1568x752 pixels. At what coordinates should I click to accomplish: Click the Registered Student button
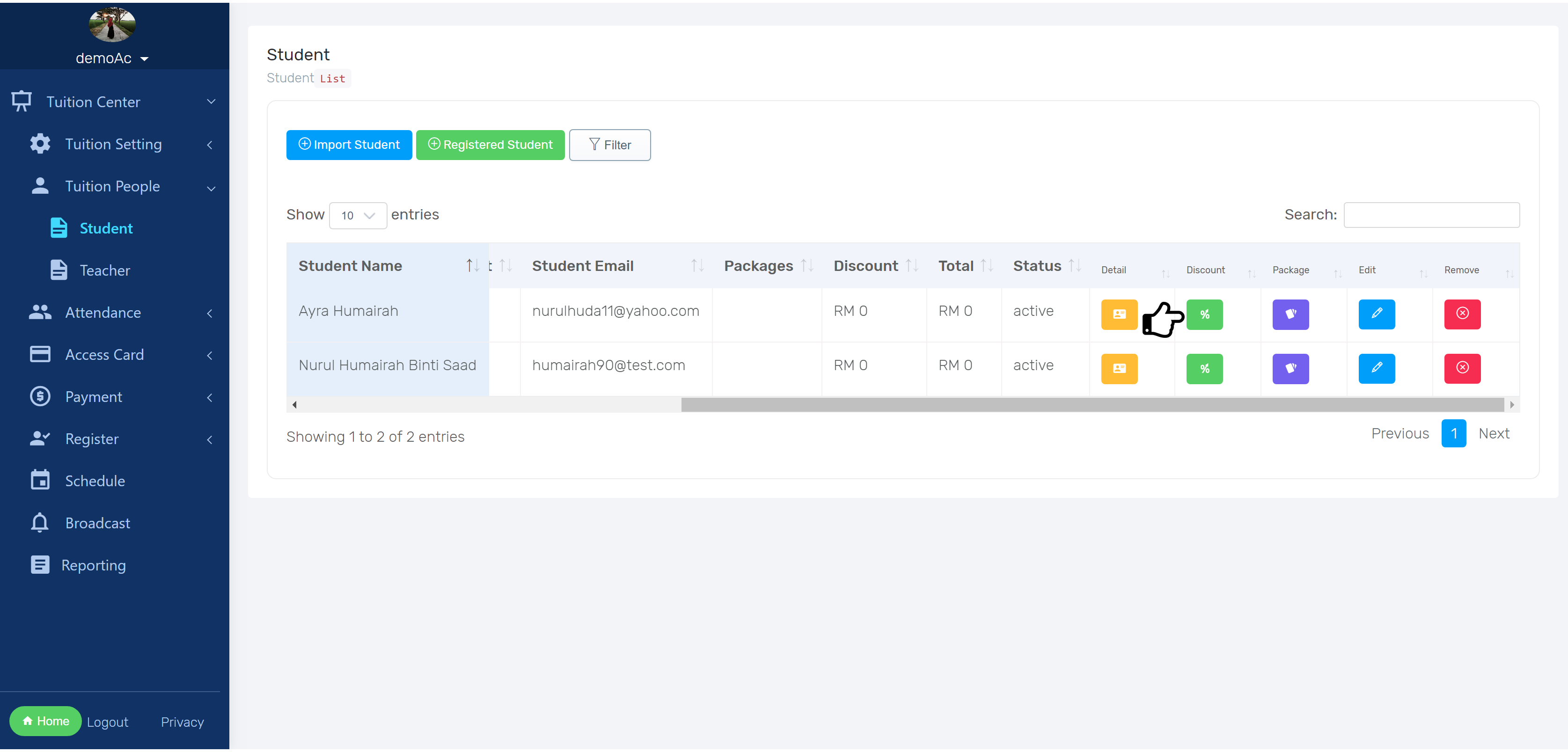coord(490,144)
